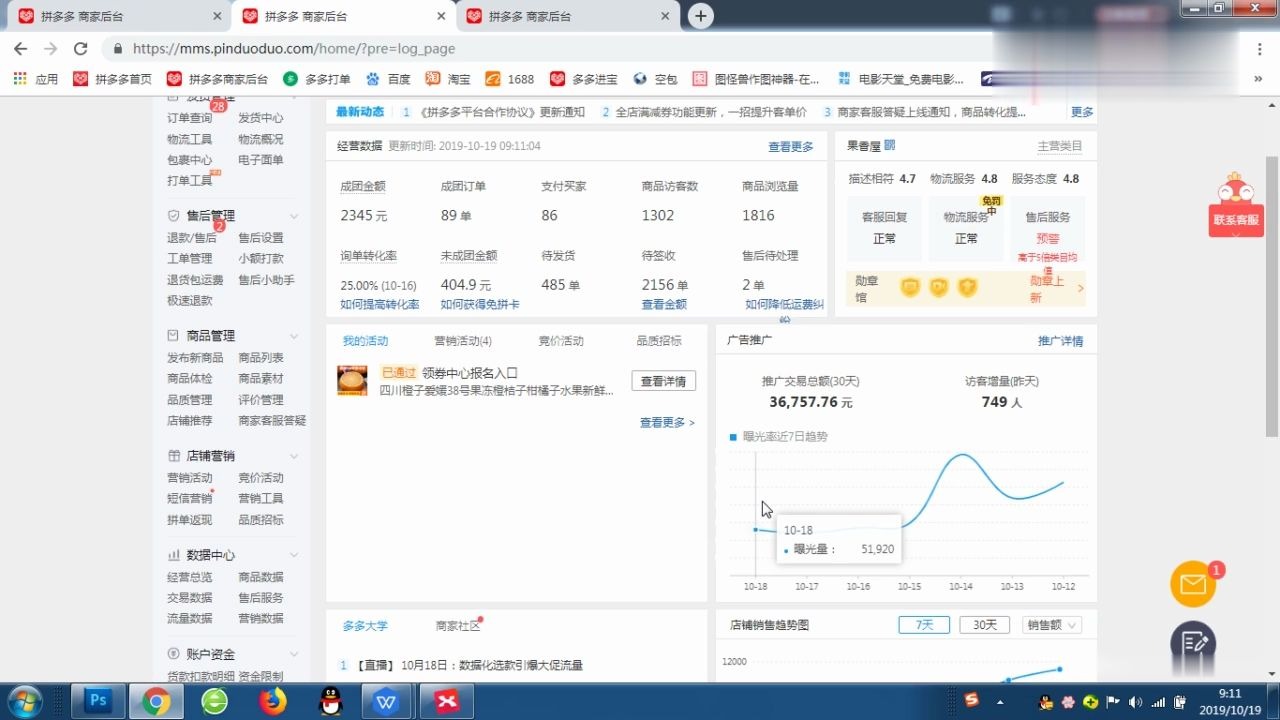The width and height of the screenshot is (1280, 720).
Task: Open the 销售额 dropdown in sales chart
Action: click(1049, 624)
